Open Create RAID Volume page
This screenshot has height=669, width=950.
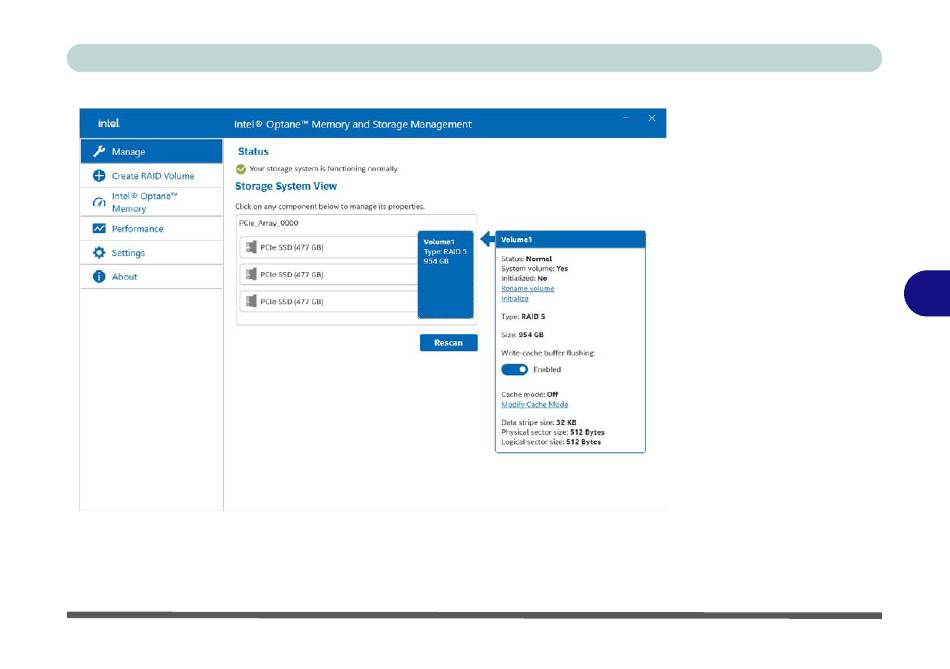tap(151, 176)
